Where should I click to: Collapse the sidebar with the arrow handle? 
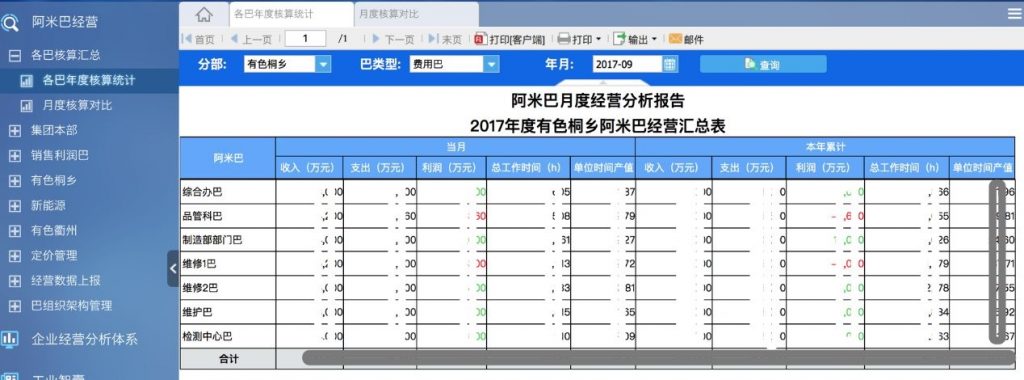pyautogui.click(x=173, y=268)
